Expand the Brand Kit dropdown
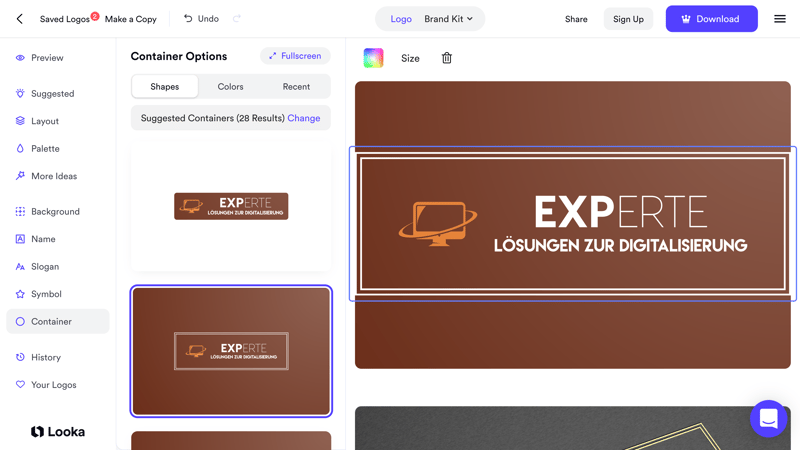800x450 pixels. (448, 19)
